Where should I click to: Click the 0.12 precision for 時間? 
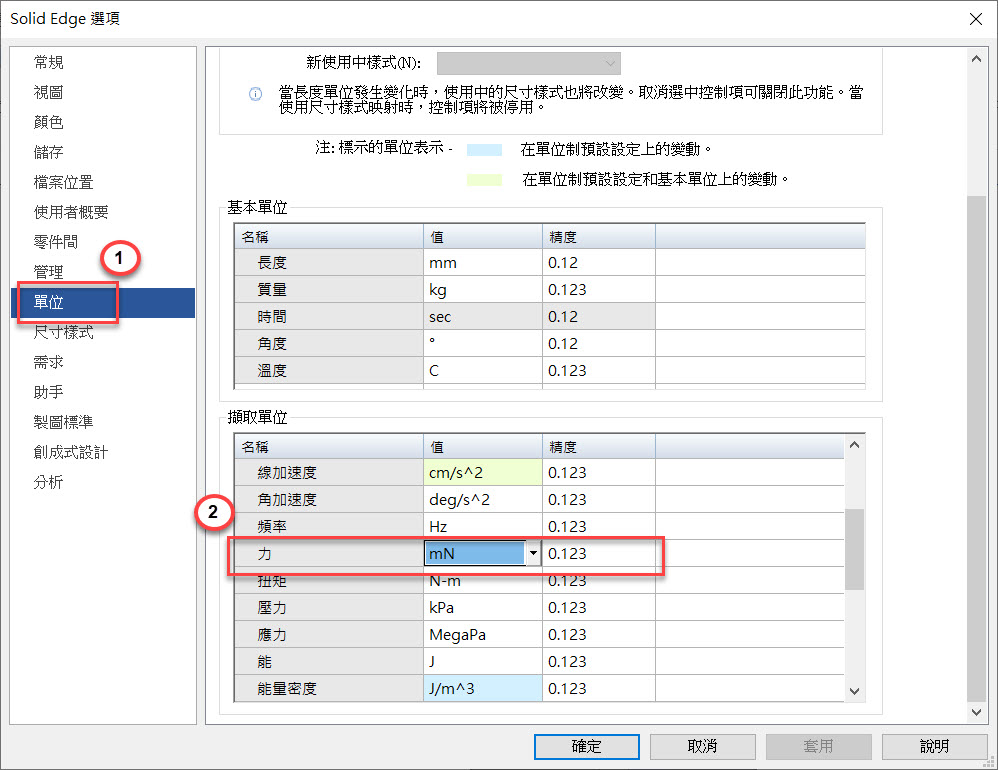point(598,316)
